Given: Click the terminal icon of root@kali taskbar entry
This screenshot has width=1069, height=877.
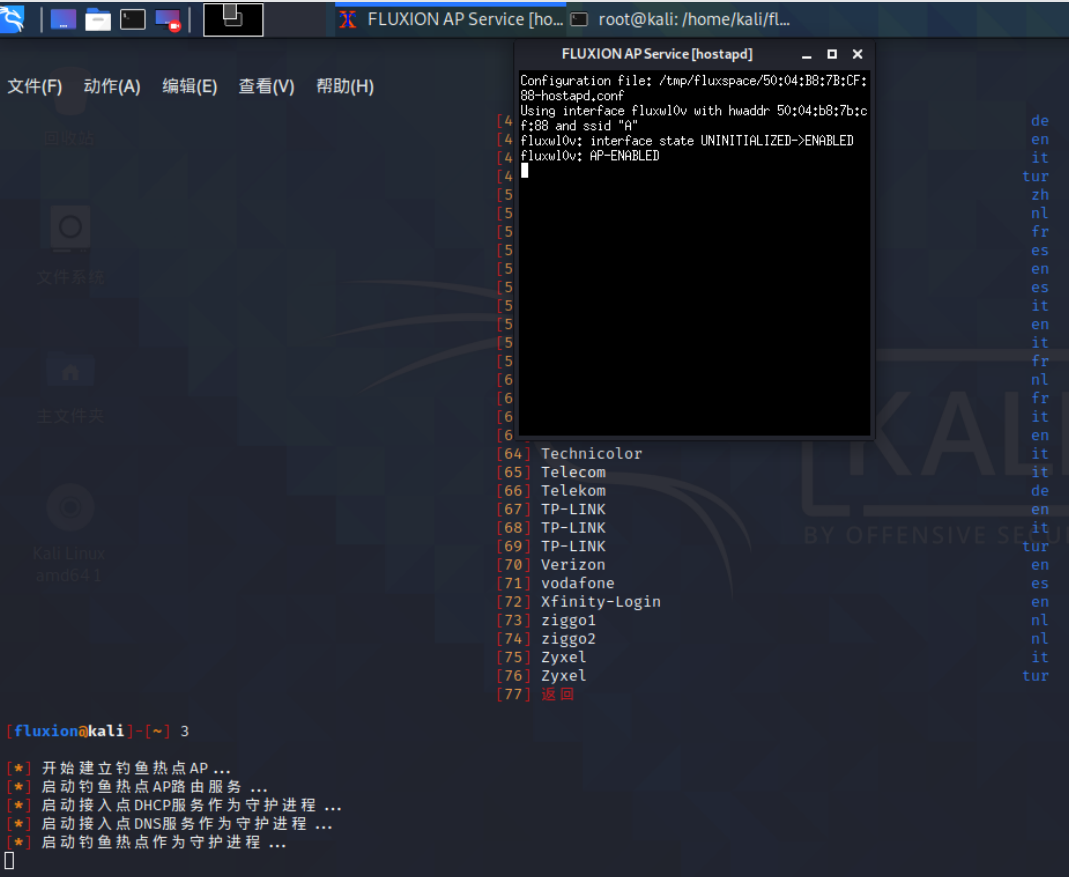Looking at the screenshot, I should pyautogui.click(x=579, y=20).
